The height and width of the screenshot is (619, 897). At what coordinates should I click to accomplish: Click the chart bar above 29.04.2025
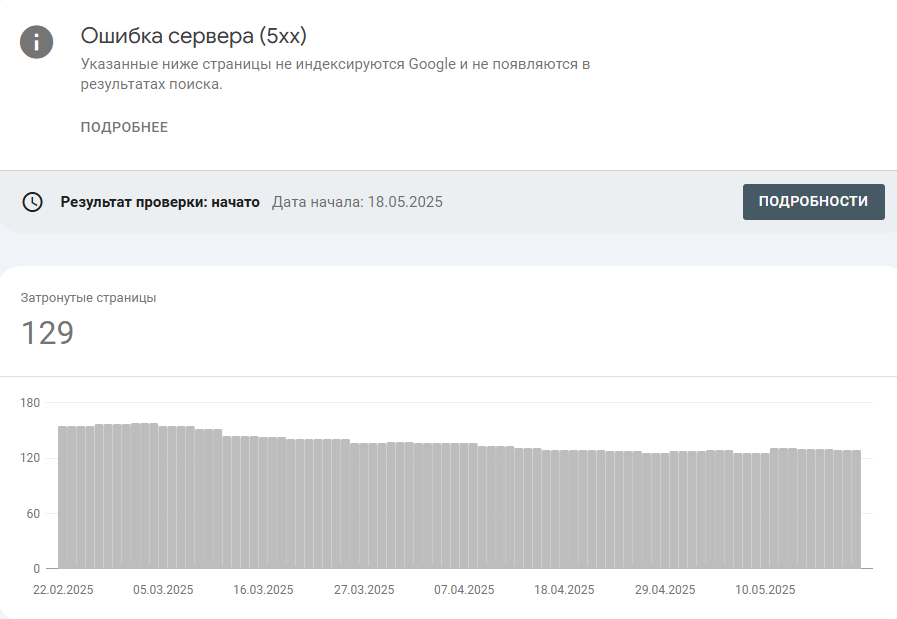tap(665, 511)
